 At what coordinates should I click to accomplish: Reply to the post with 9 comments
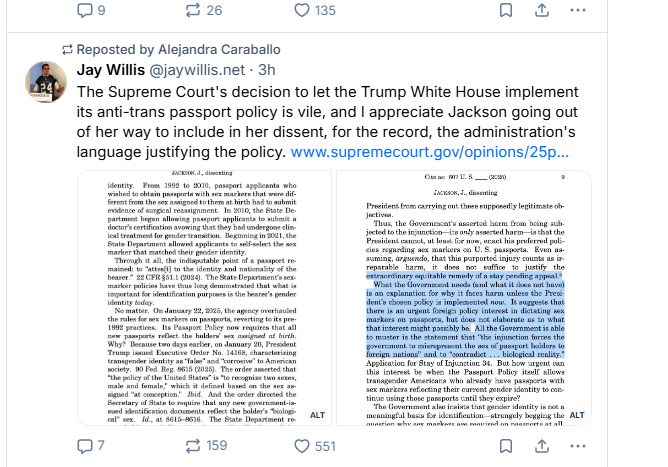(x=91, y=10)
